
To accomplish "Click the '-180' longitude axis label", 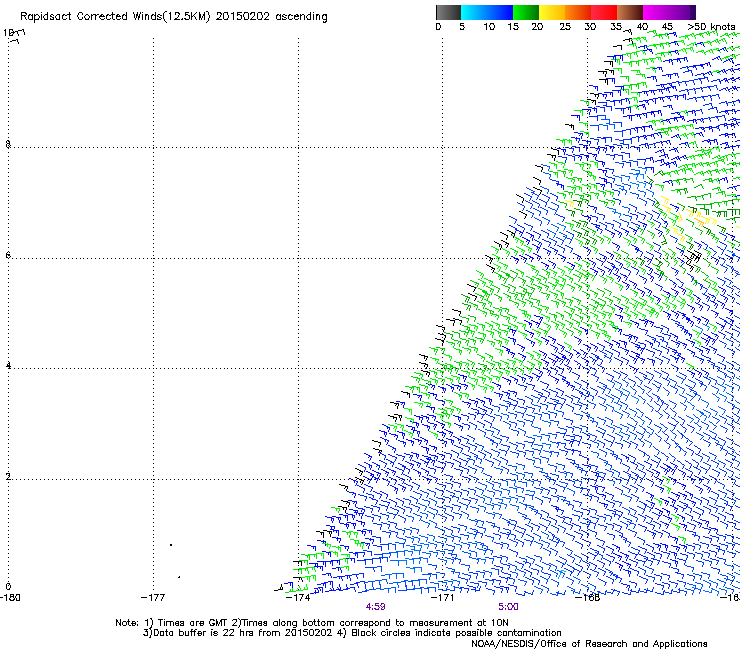I will 10,598.
